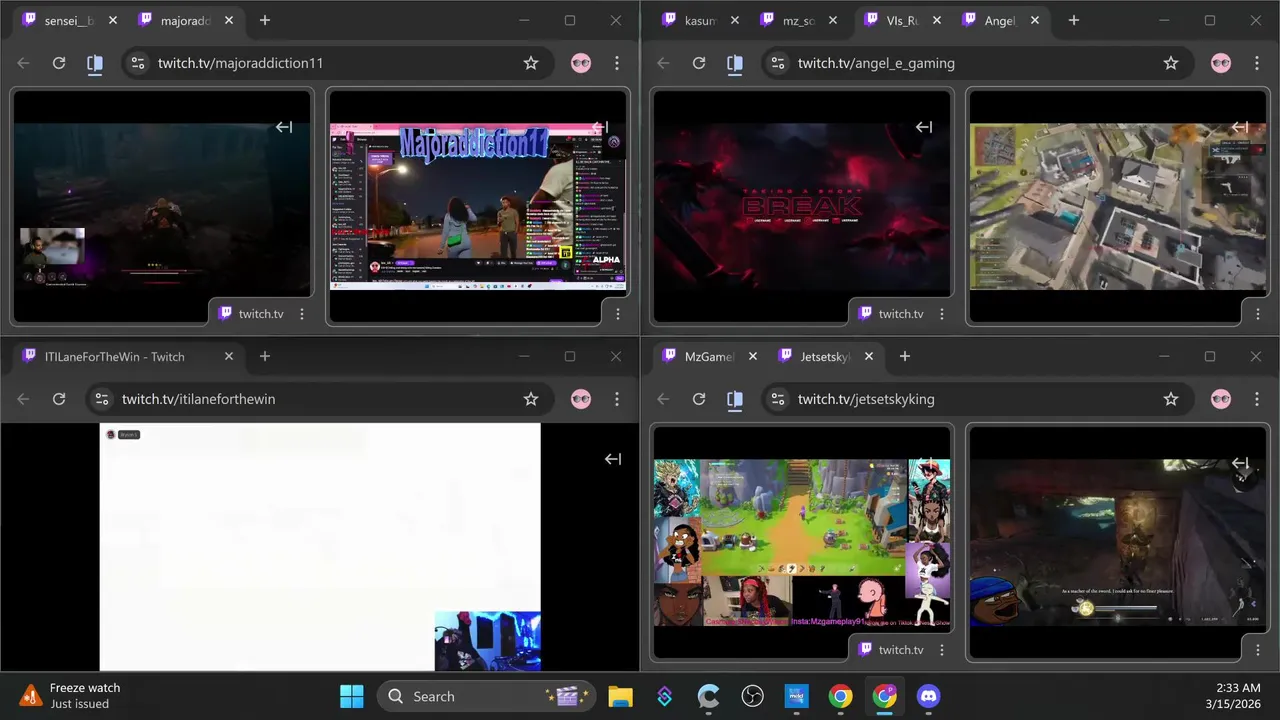
Task: Open three-dot menu of the aerial map pane
Action: coord(1258,314)
